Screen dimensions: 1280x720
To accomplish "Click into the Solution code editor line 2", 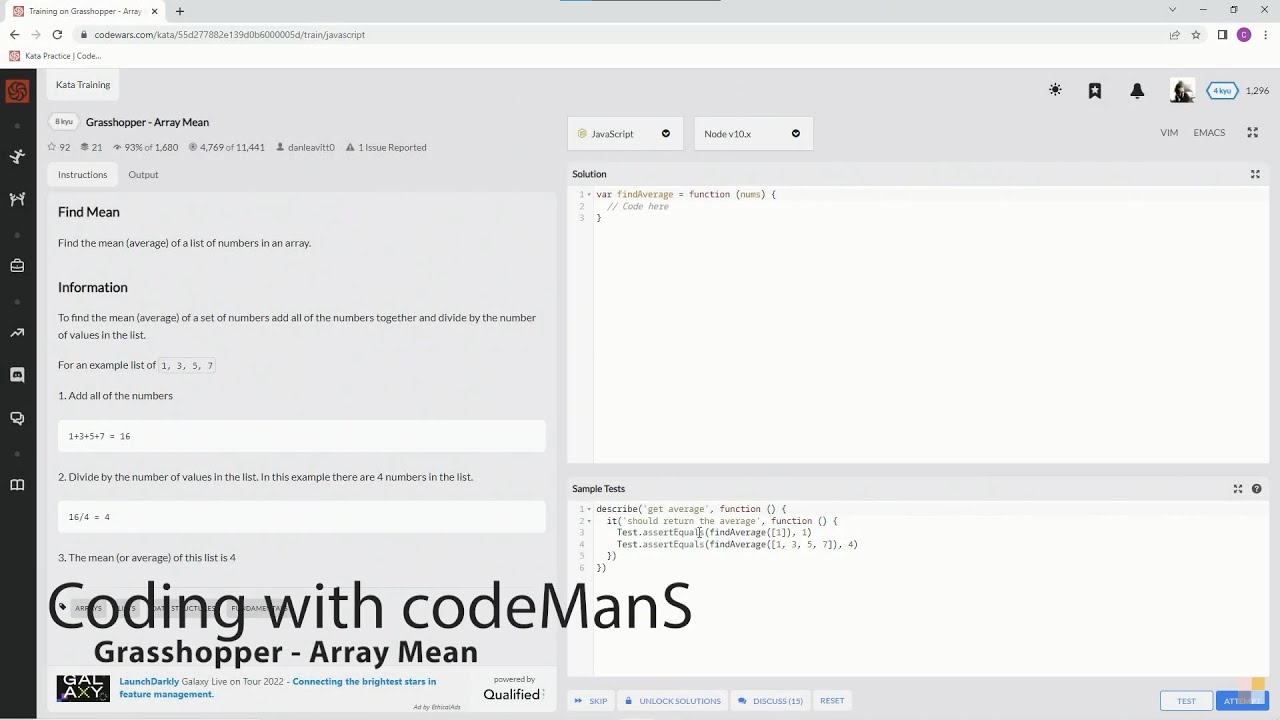I will 930,206.
